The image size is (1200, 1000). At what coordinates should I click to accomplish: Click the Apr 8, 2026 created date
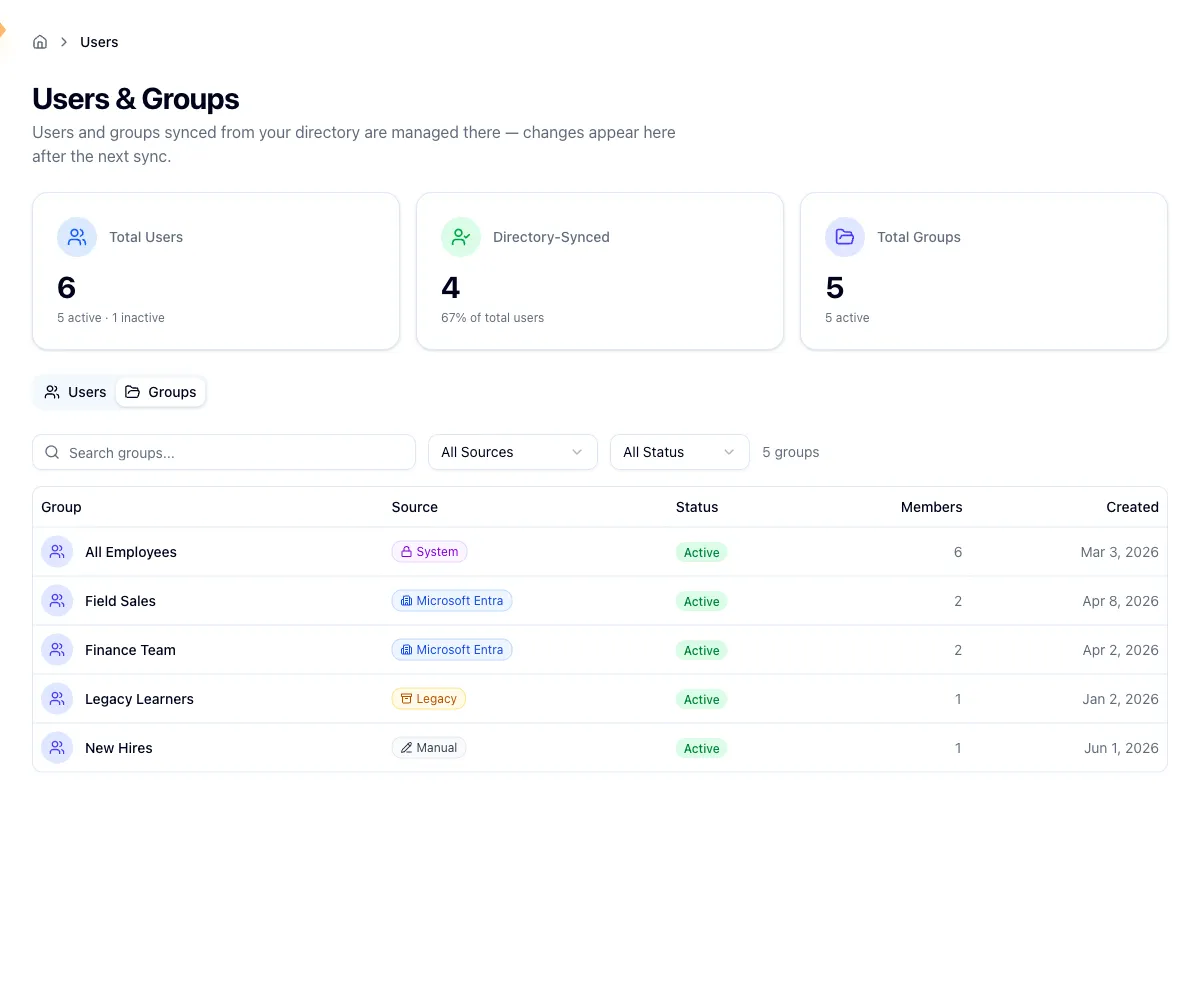click(x=1120, y=601)
